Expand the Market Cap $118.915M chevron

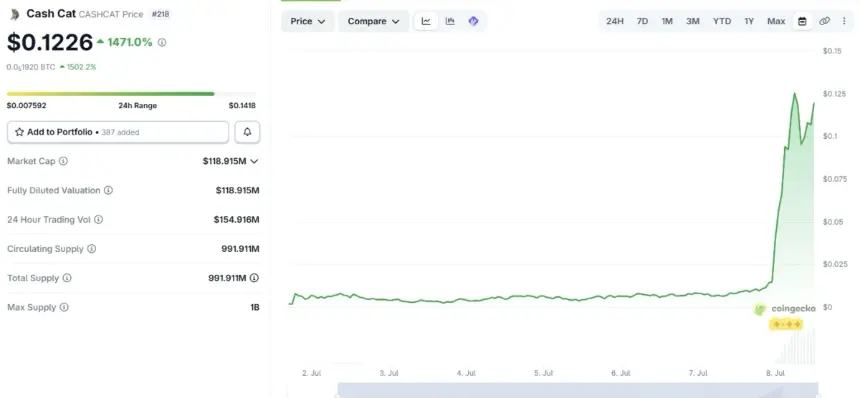click(x=254, y=161)
